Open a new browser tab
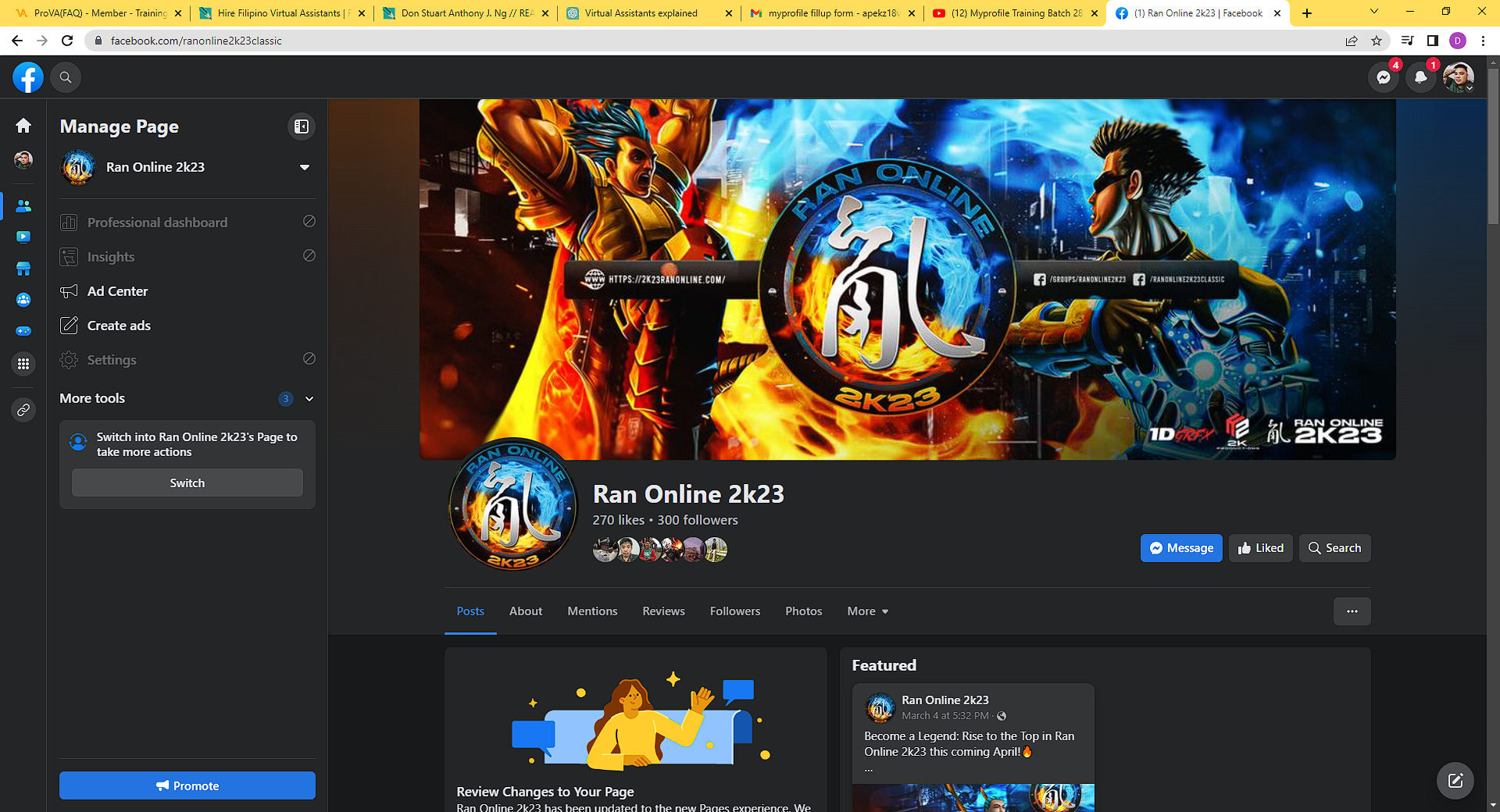Viewport: 1500px width, 812px height. click(x=1307, y=13)
